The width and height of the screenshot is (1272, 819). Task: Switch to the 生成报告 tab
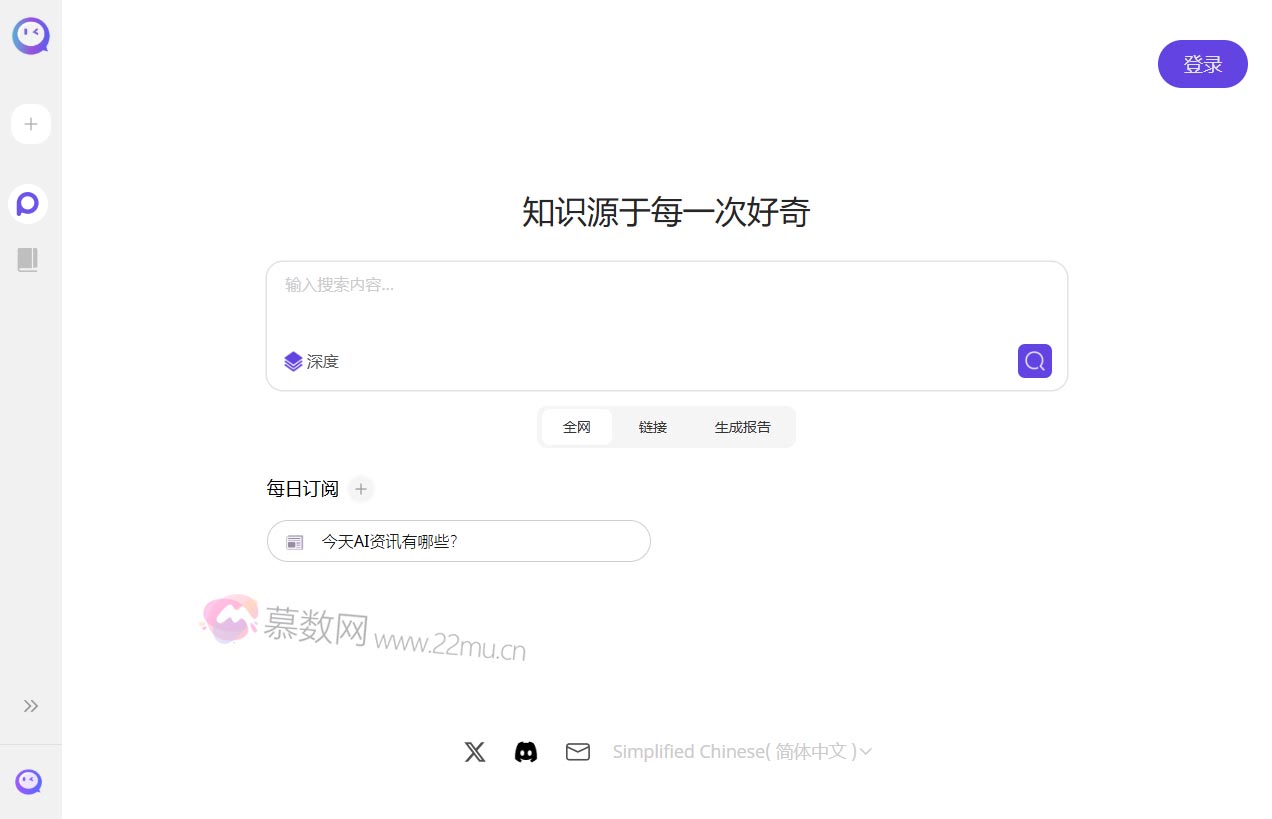point(742,427)
